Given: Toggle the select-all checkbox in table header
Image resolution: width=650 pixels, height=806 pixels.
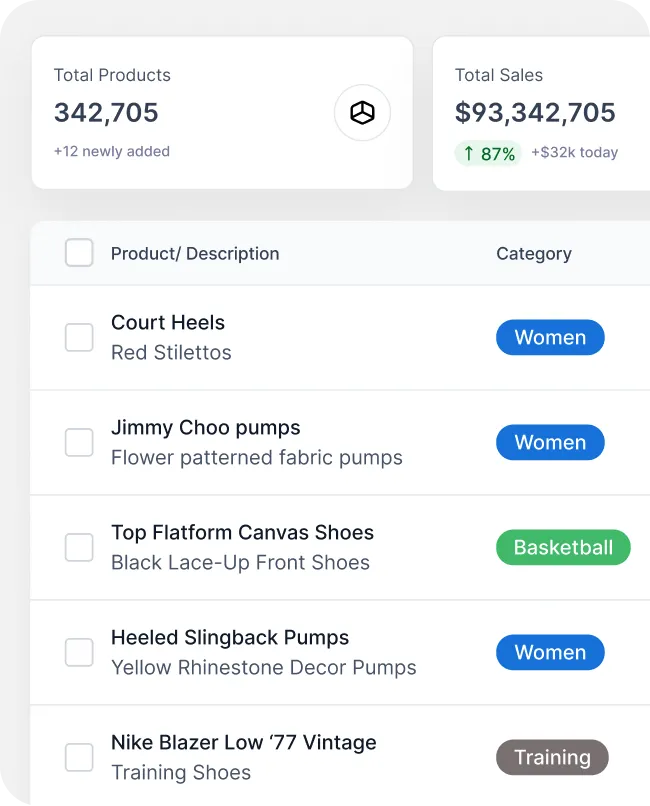Looking at the screenshot, I should point(79,253).
